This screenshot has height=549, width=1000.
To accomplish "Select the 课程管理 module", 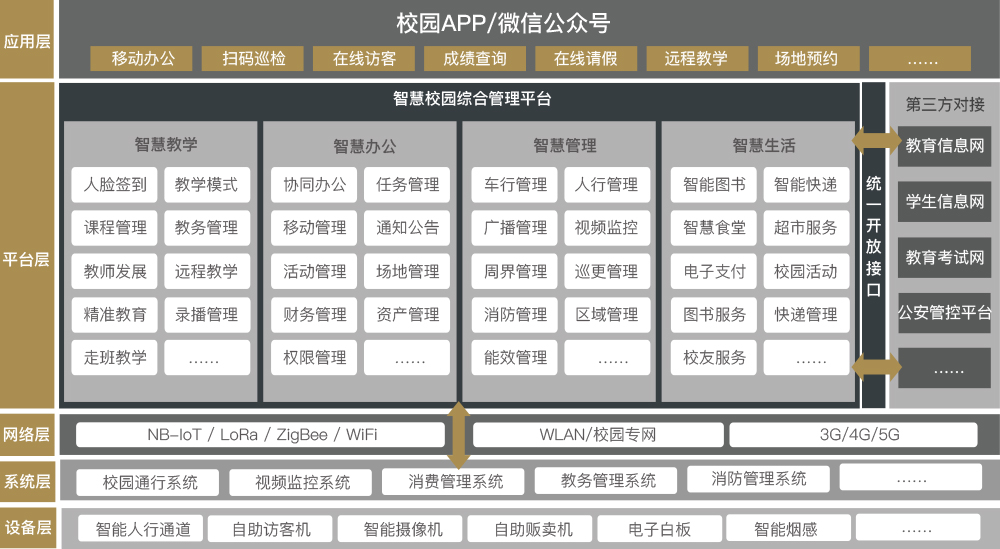I will pos(114,228).
